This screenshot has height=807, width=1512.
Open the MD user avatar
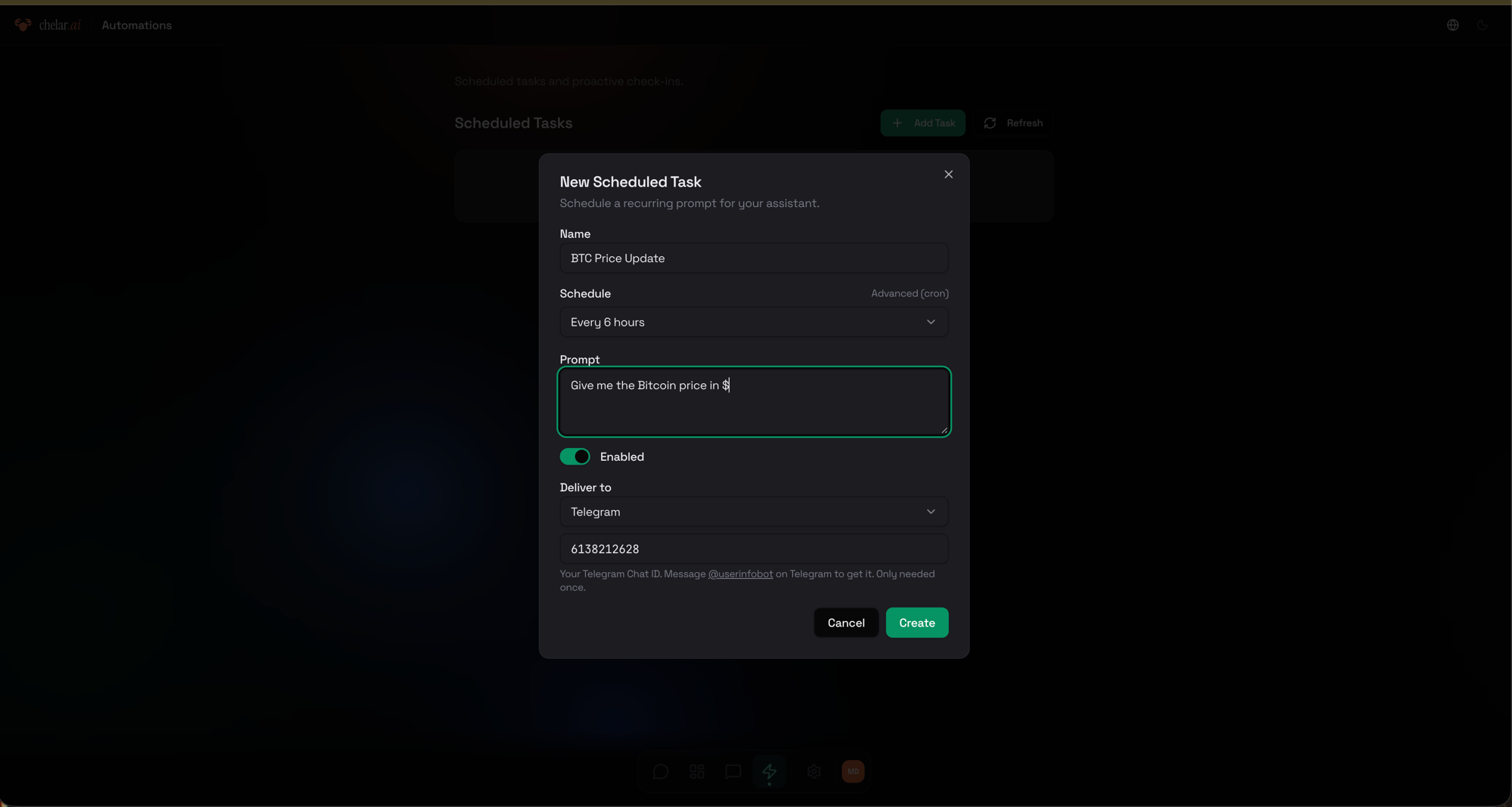853,771
